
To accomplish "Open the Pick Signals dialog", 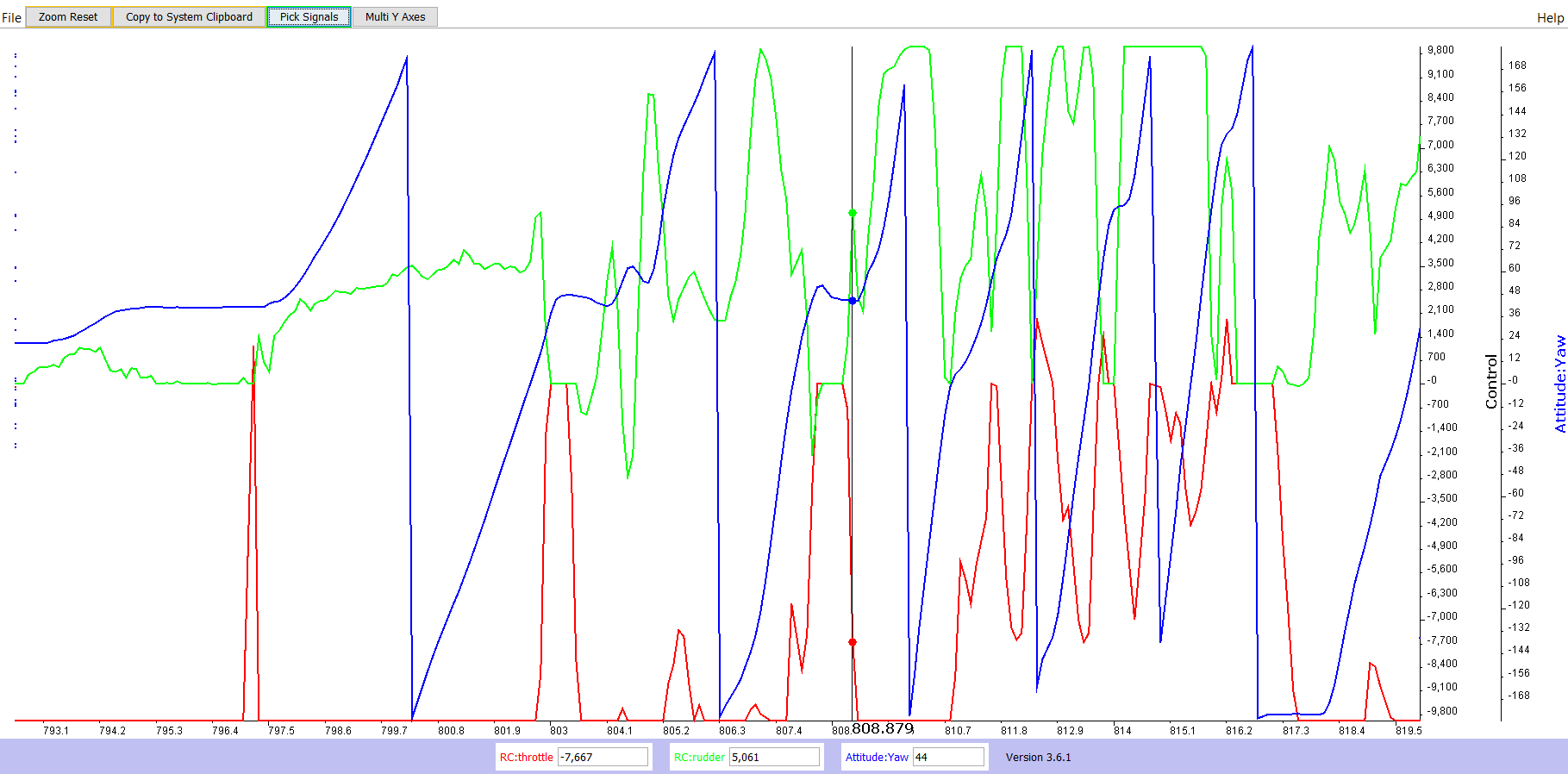I will pos(309,16).
